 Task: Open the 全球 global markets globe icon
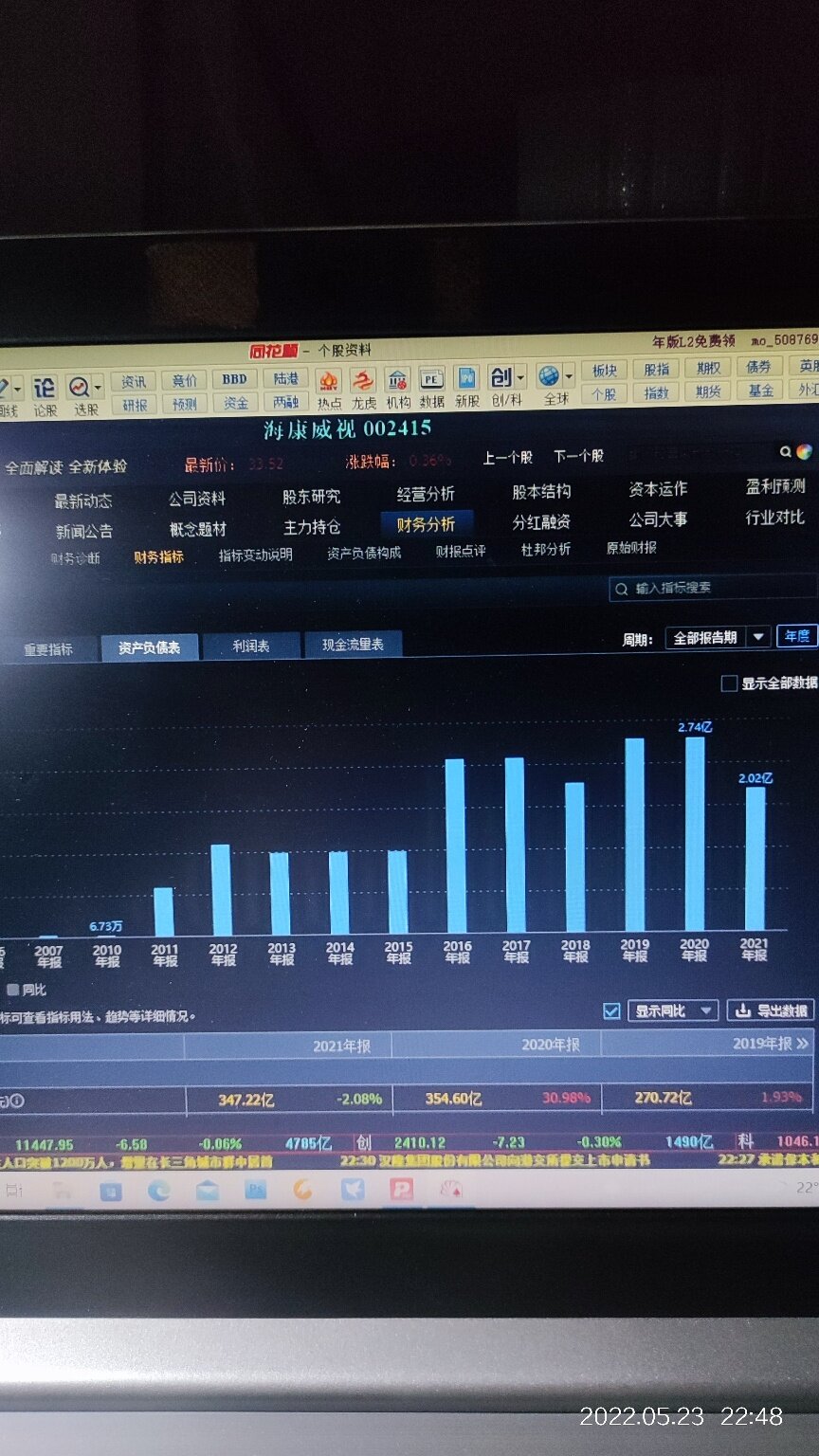pos(549,376)
